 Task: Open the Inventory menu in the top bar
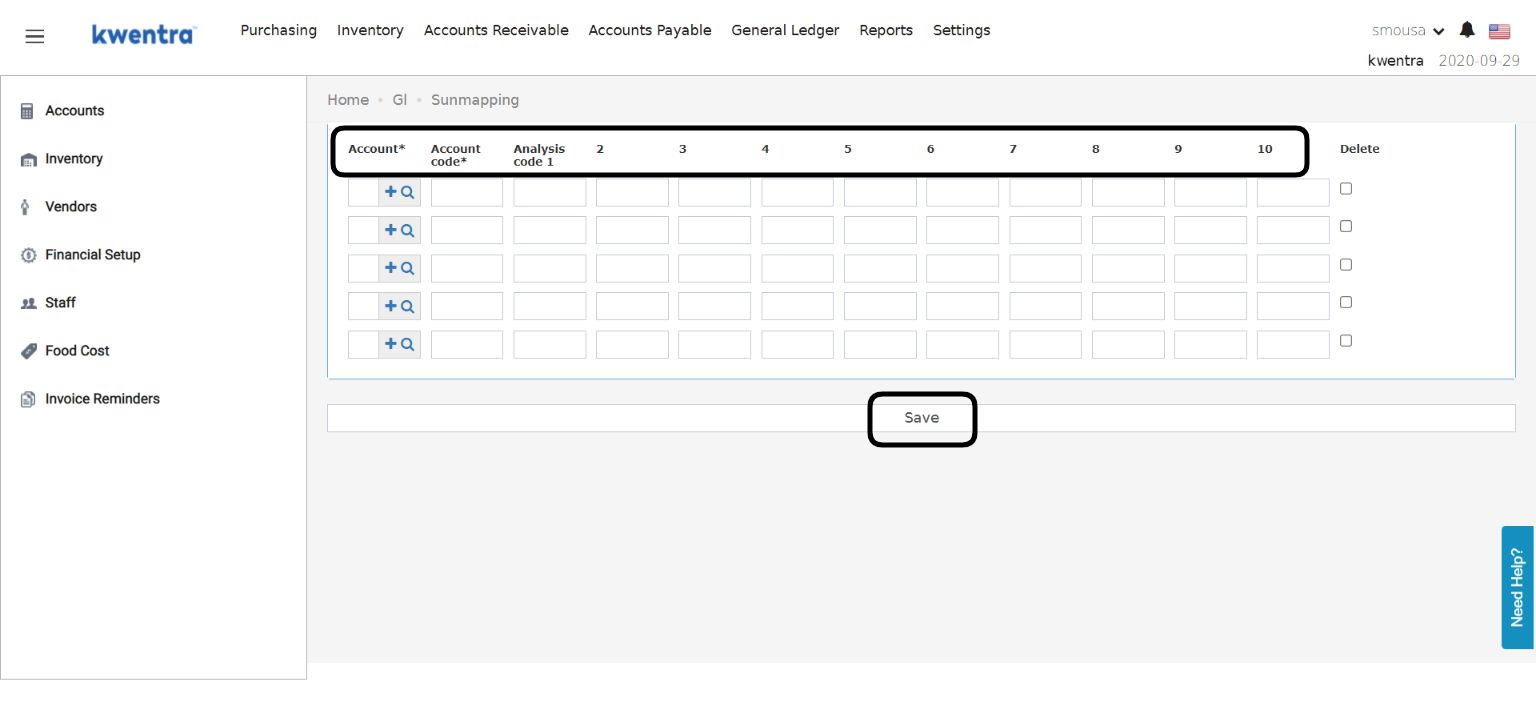[370, 30]
